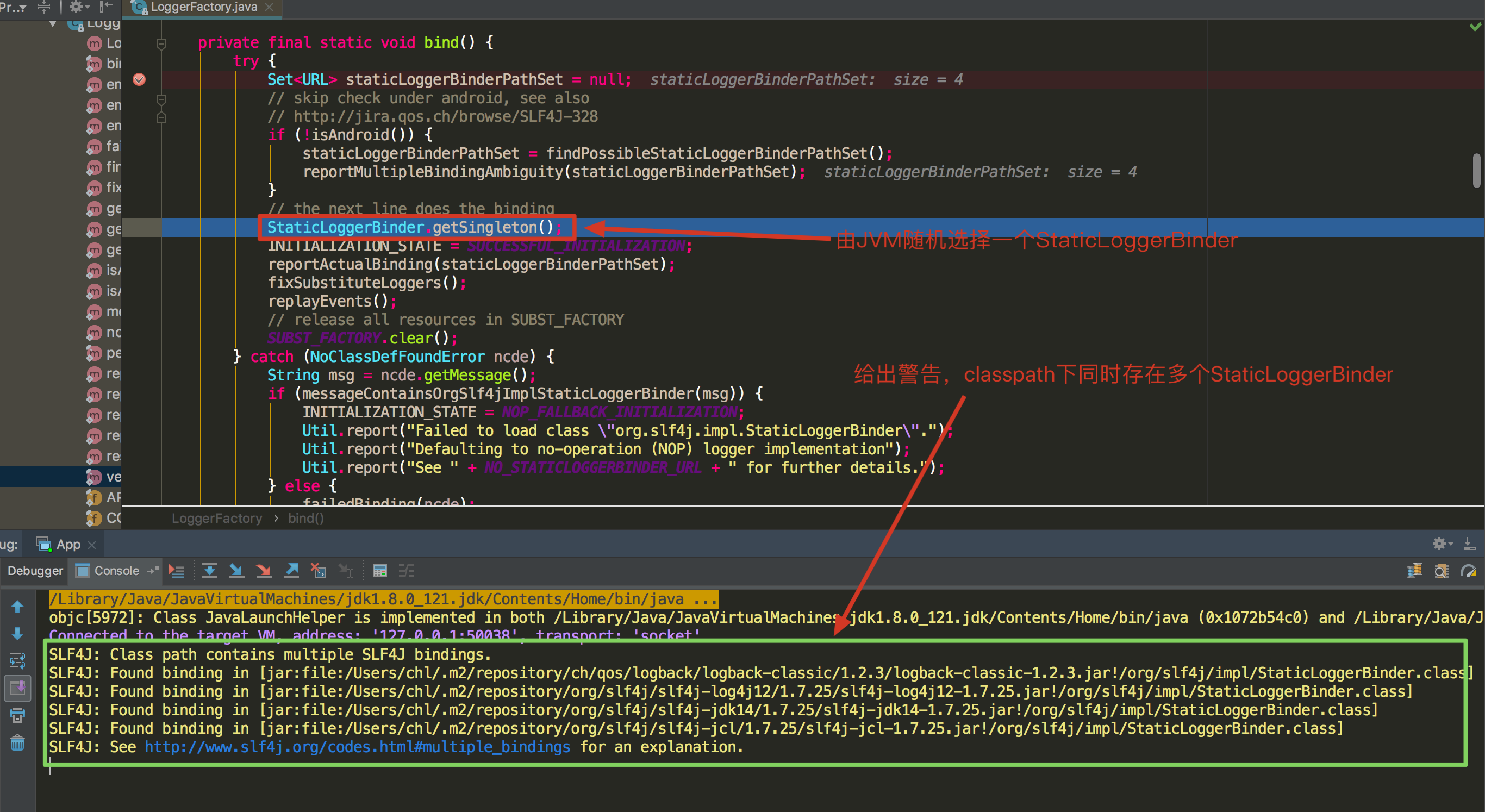Viewport: 1485px width, 812px height.
Task: Click the Hide Project panel icon
Action: click(106, 7)
